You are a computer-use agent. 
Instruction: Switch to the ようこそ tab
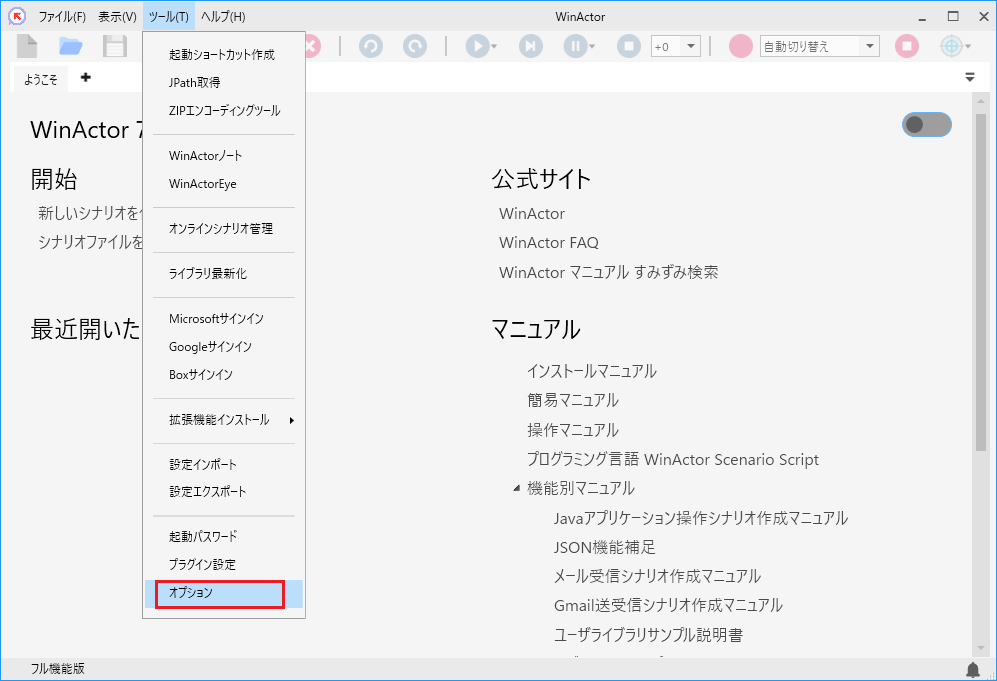(41, 79)
